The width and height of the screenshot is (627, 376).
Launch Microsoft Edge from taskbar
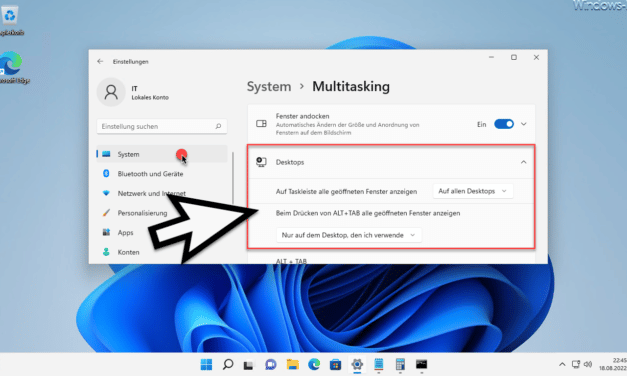314,364
